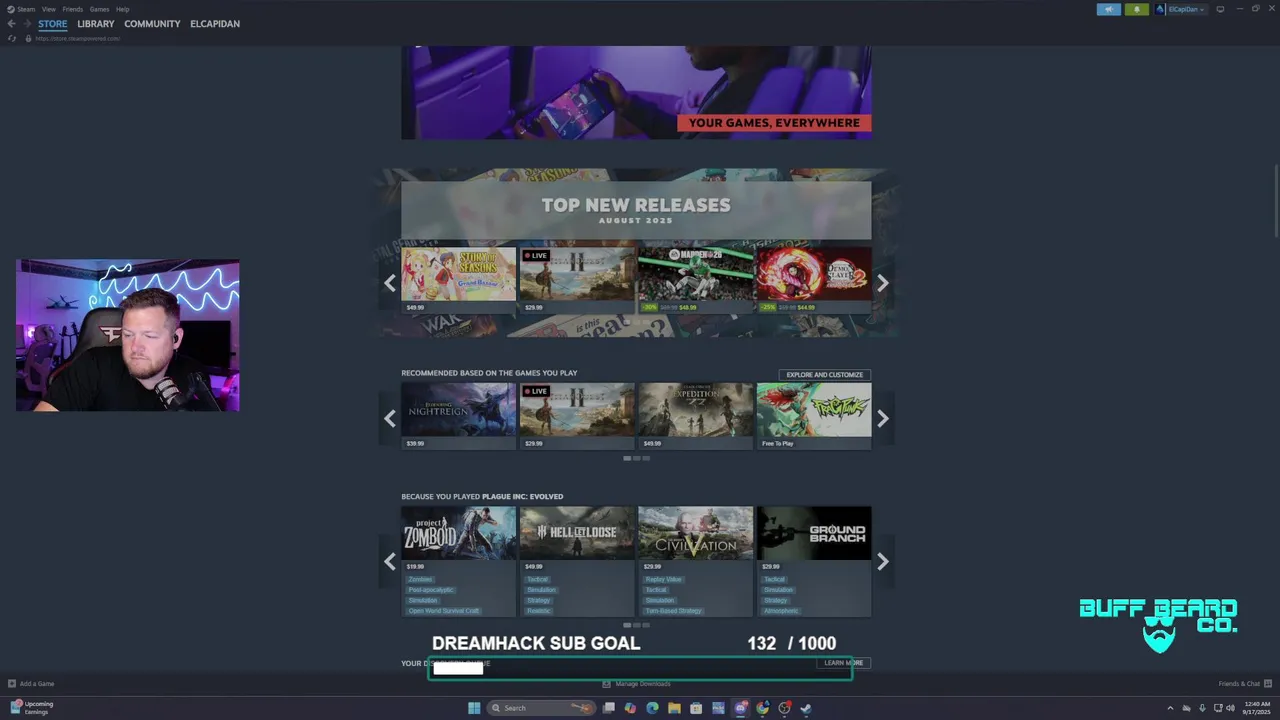The width and height of the screenshot is (1280, 720).
Task: Open the Help menu
Action: (122, 9)
